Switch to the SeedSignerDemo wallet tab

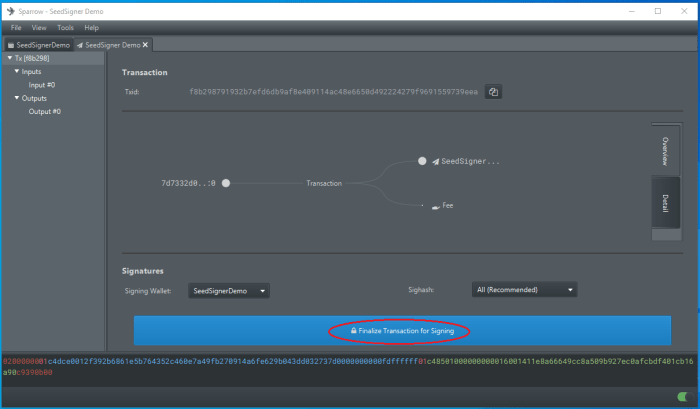tap(38, 45)
